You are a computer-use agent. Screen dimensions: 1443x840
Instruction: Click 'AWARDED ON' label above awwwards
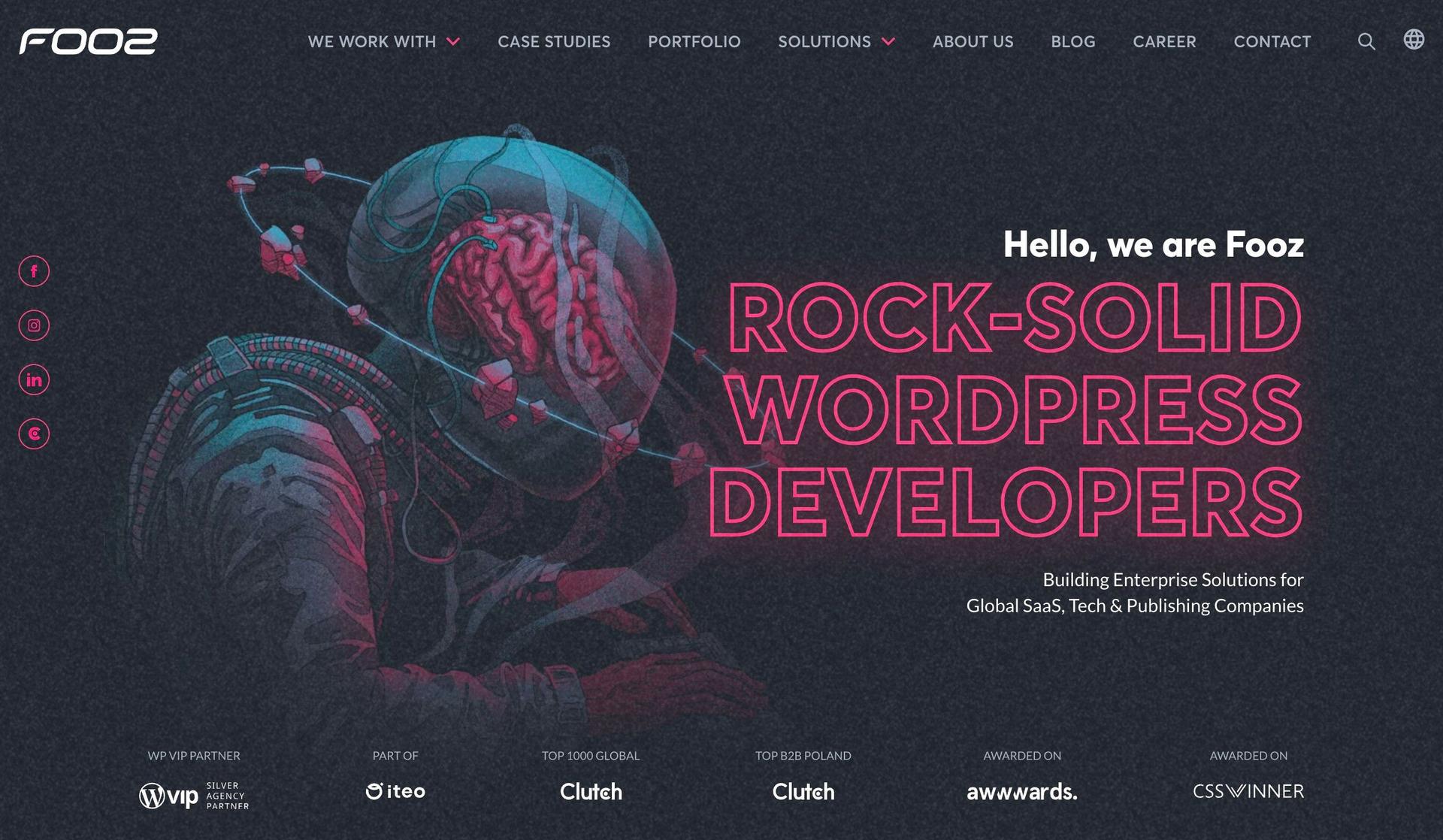(1022, 756)
